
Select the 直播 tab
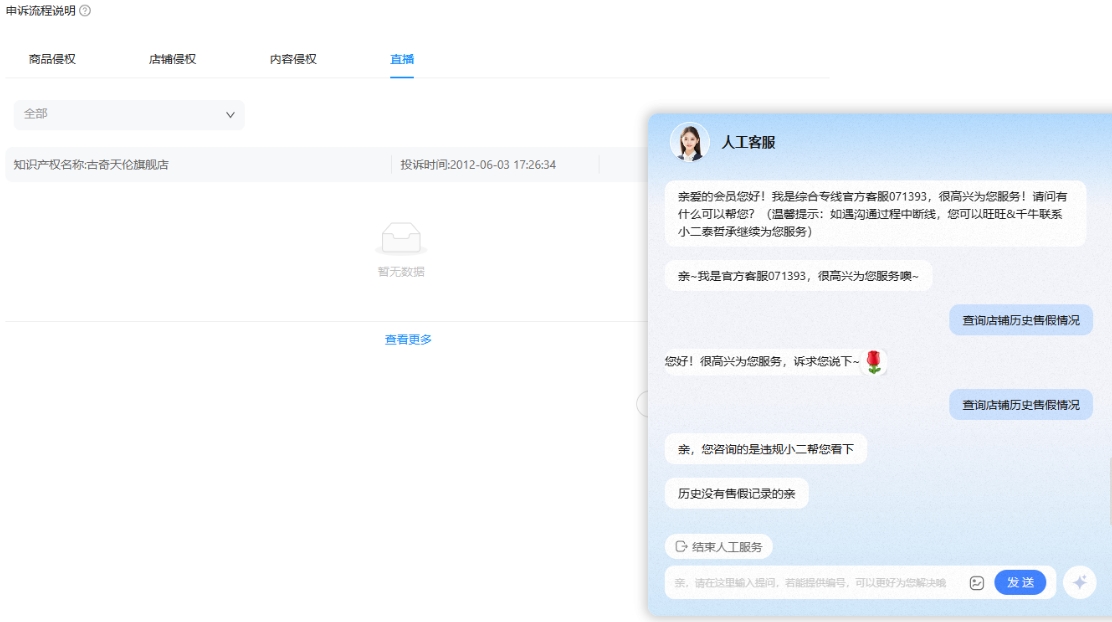click(402, 59)
